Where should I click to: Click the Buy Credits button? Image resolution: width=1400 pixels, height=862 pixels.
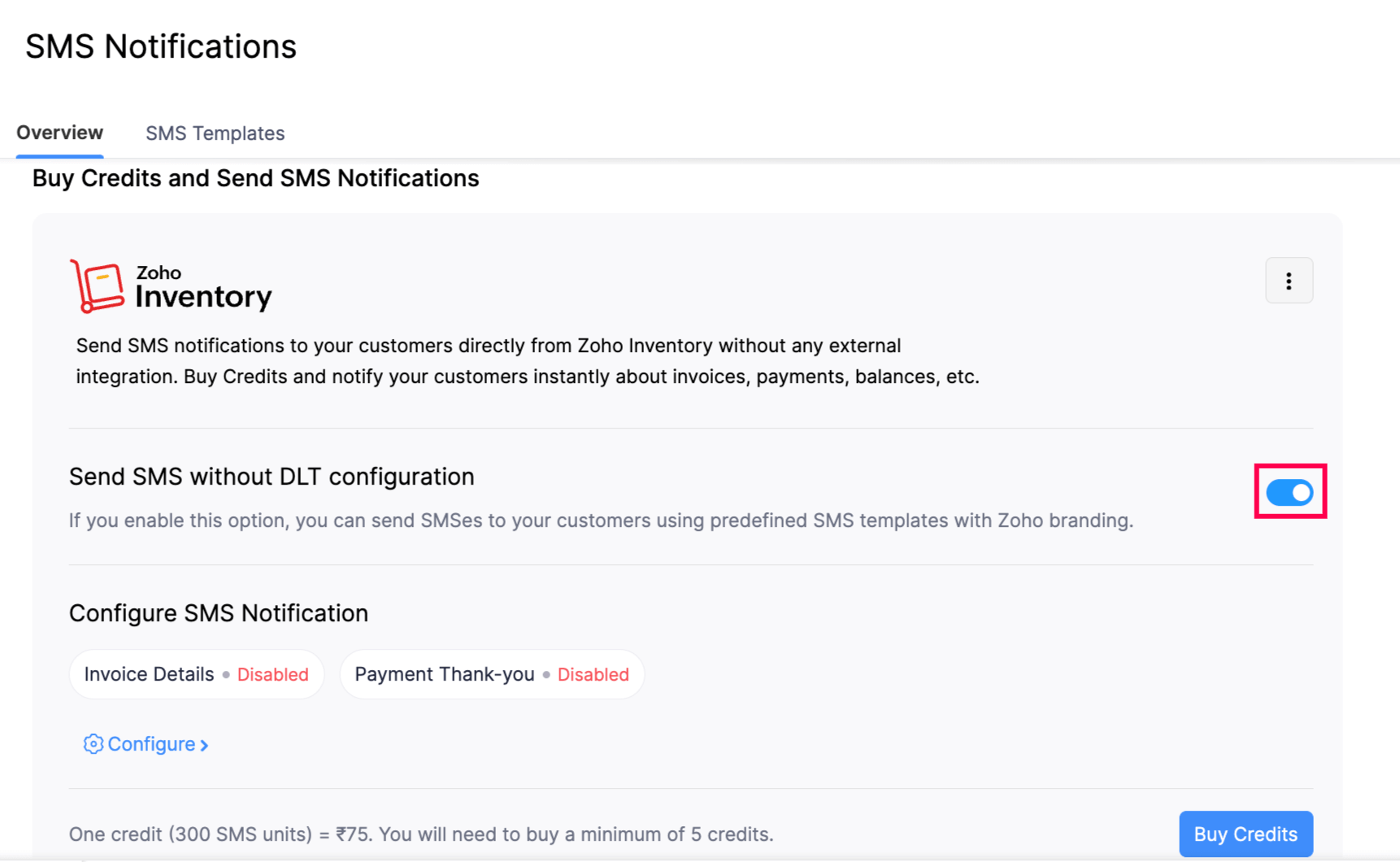point(1246,834)
